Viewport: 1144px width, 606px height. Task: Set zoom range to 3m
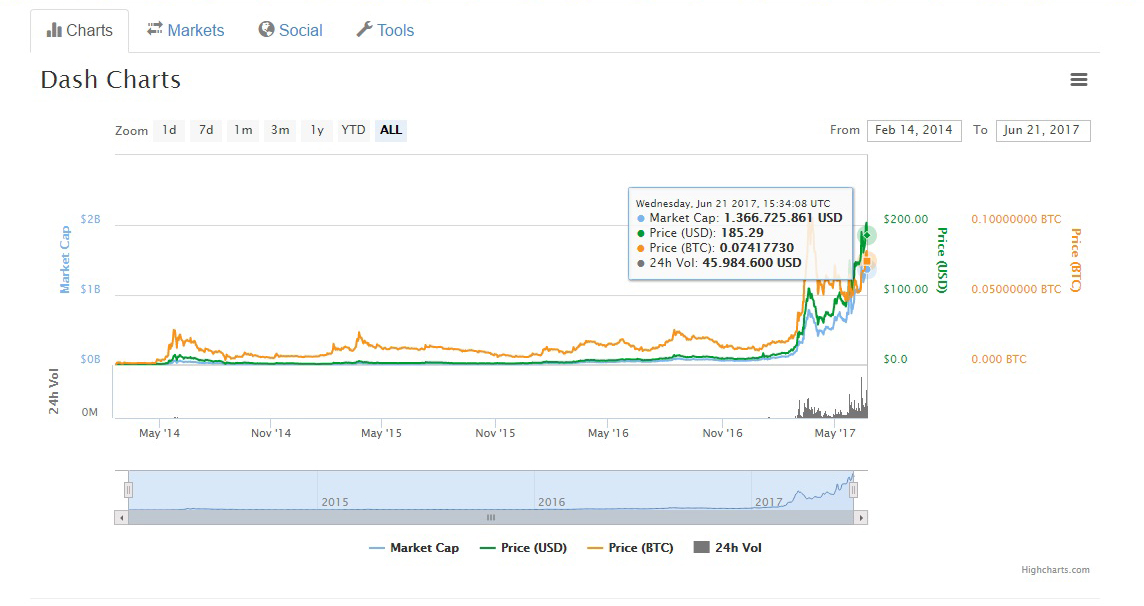coord(280,130)
